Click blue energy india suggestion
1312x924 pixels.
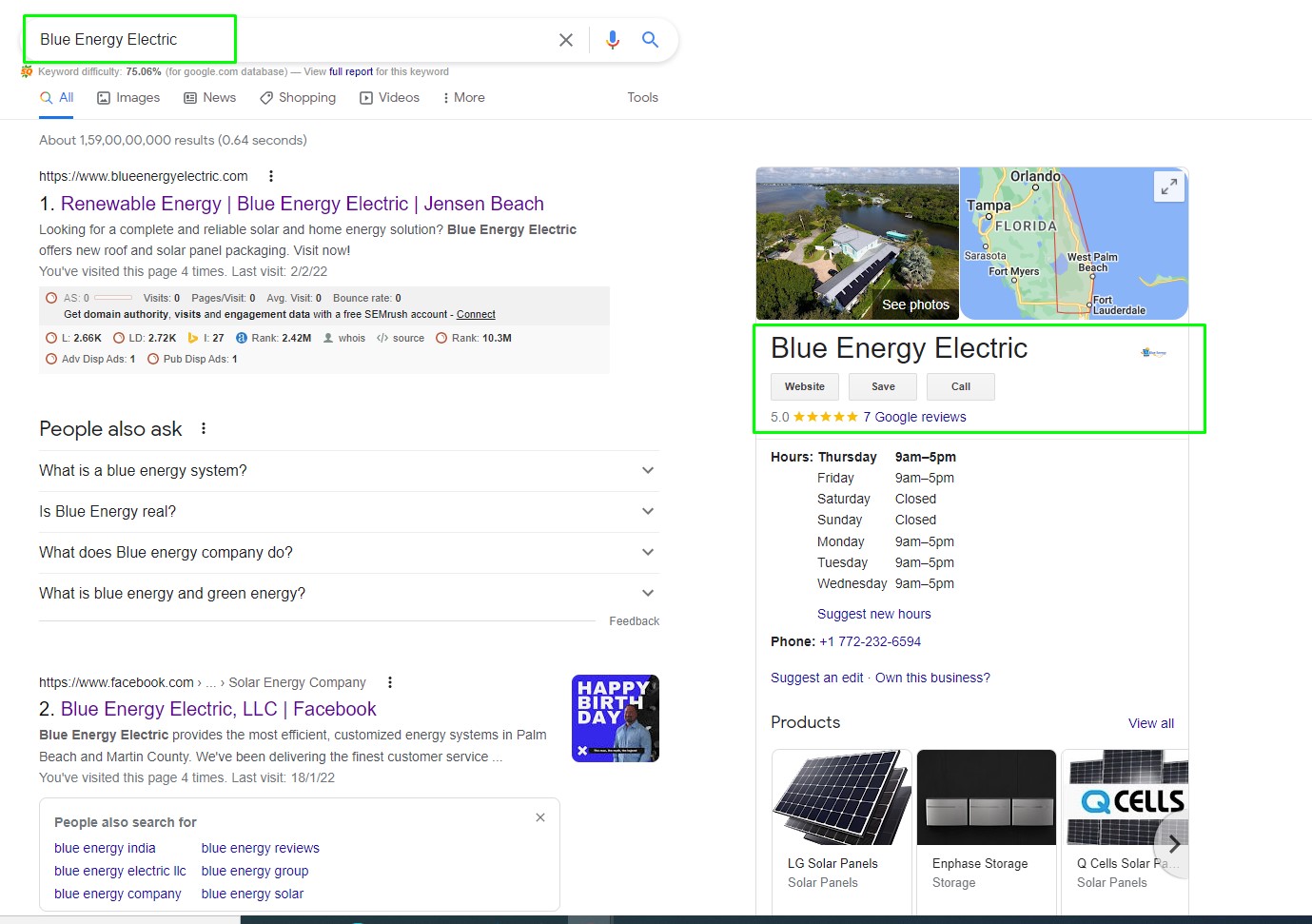(x=105, y=848)
